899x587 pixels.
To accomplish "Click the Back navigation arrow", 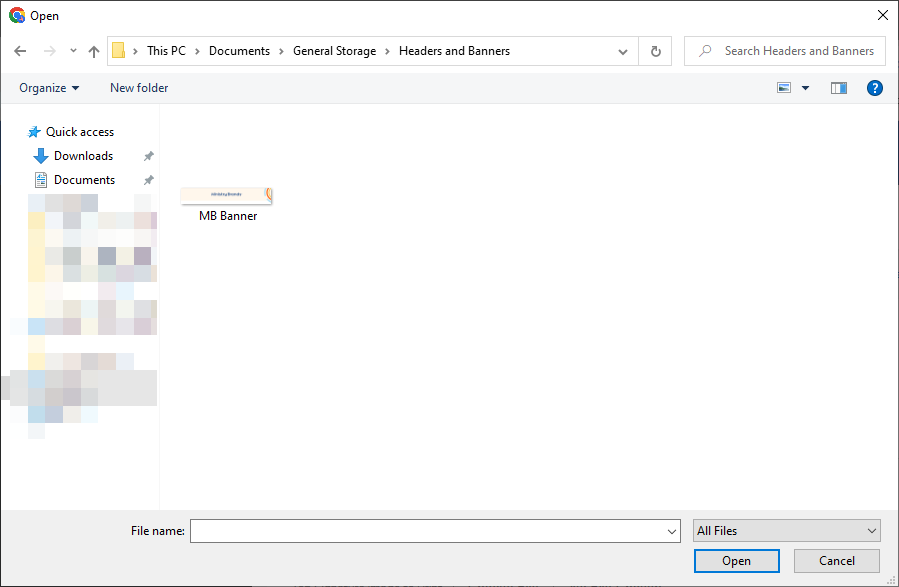I will pos(21,51).
